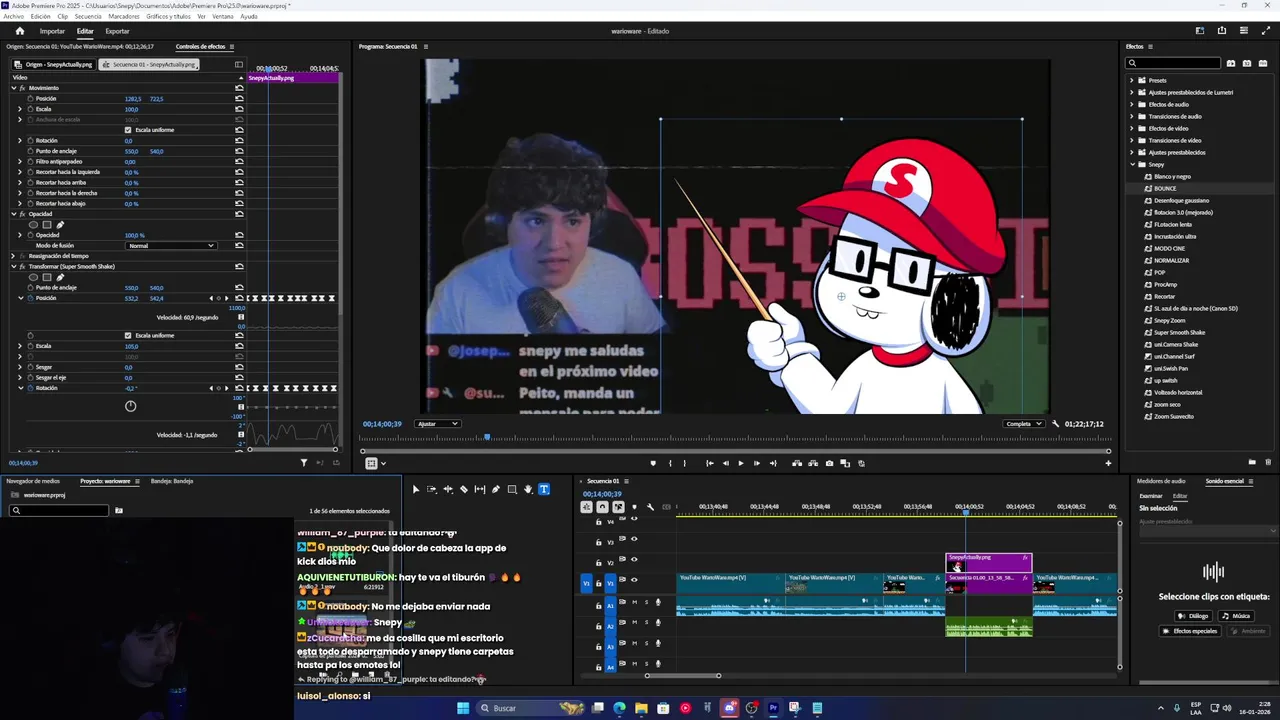Select the Track Select Forward tool

(x=431, y=489)
